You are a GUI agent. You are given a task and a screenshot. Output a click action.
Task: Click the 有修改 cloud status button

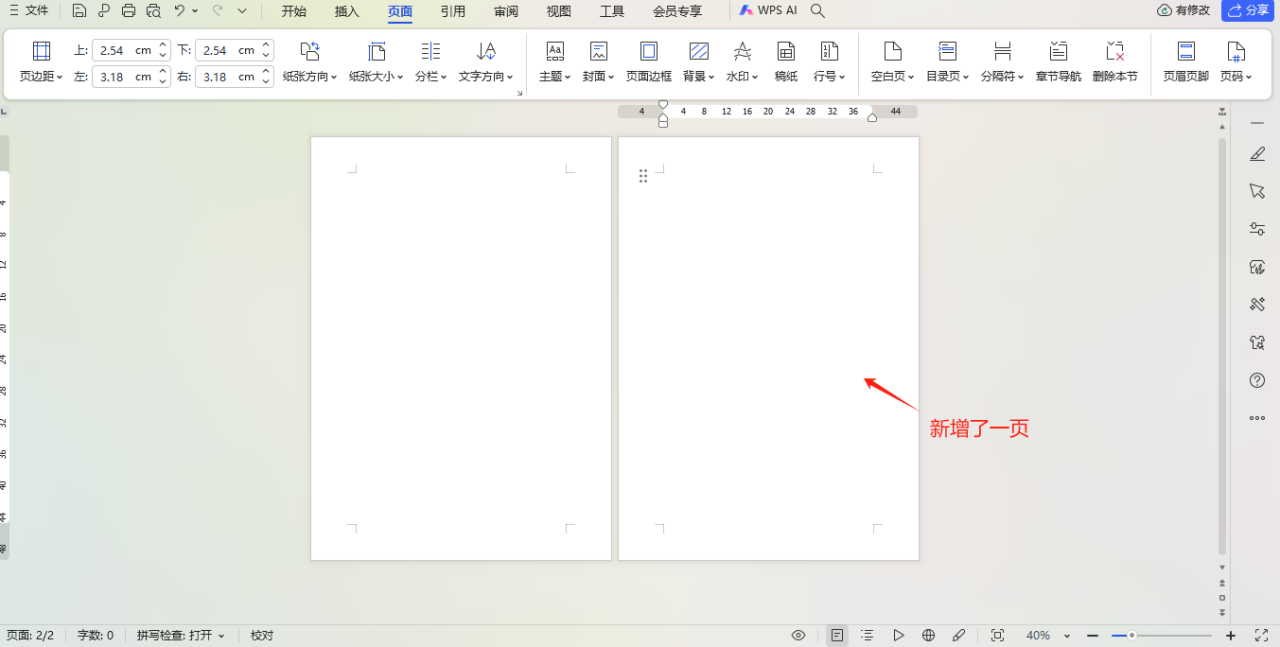[x=1183, y=10]
